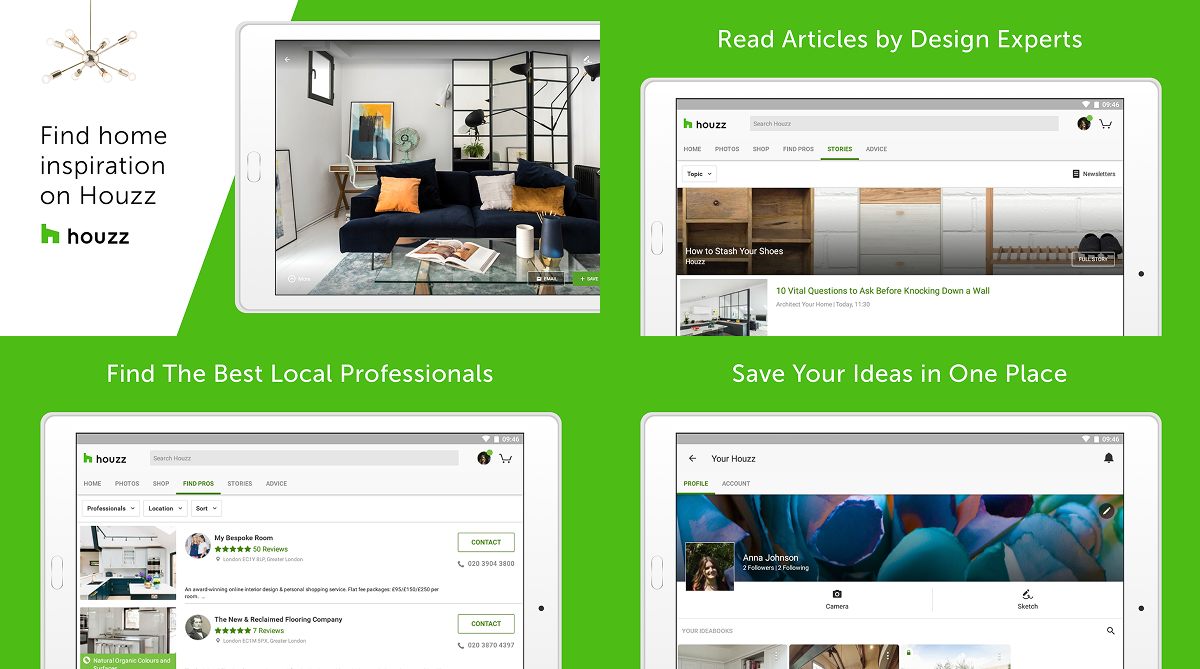Contact The New & Reclaimed Flooring Company
Image resolution: width=1200 pixels, height=669 pixels.
tap(486, 624)
